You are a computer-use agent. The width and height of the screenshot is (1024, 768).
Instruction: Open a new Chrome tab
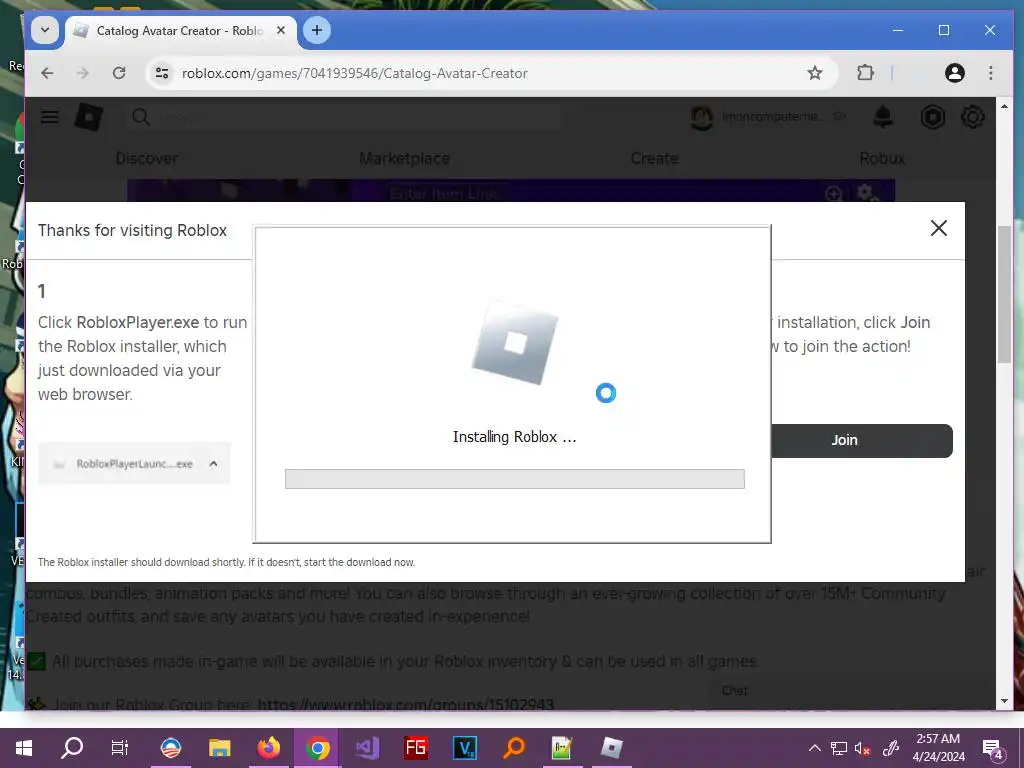tap(317, 30)
